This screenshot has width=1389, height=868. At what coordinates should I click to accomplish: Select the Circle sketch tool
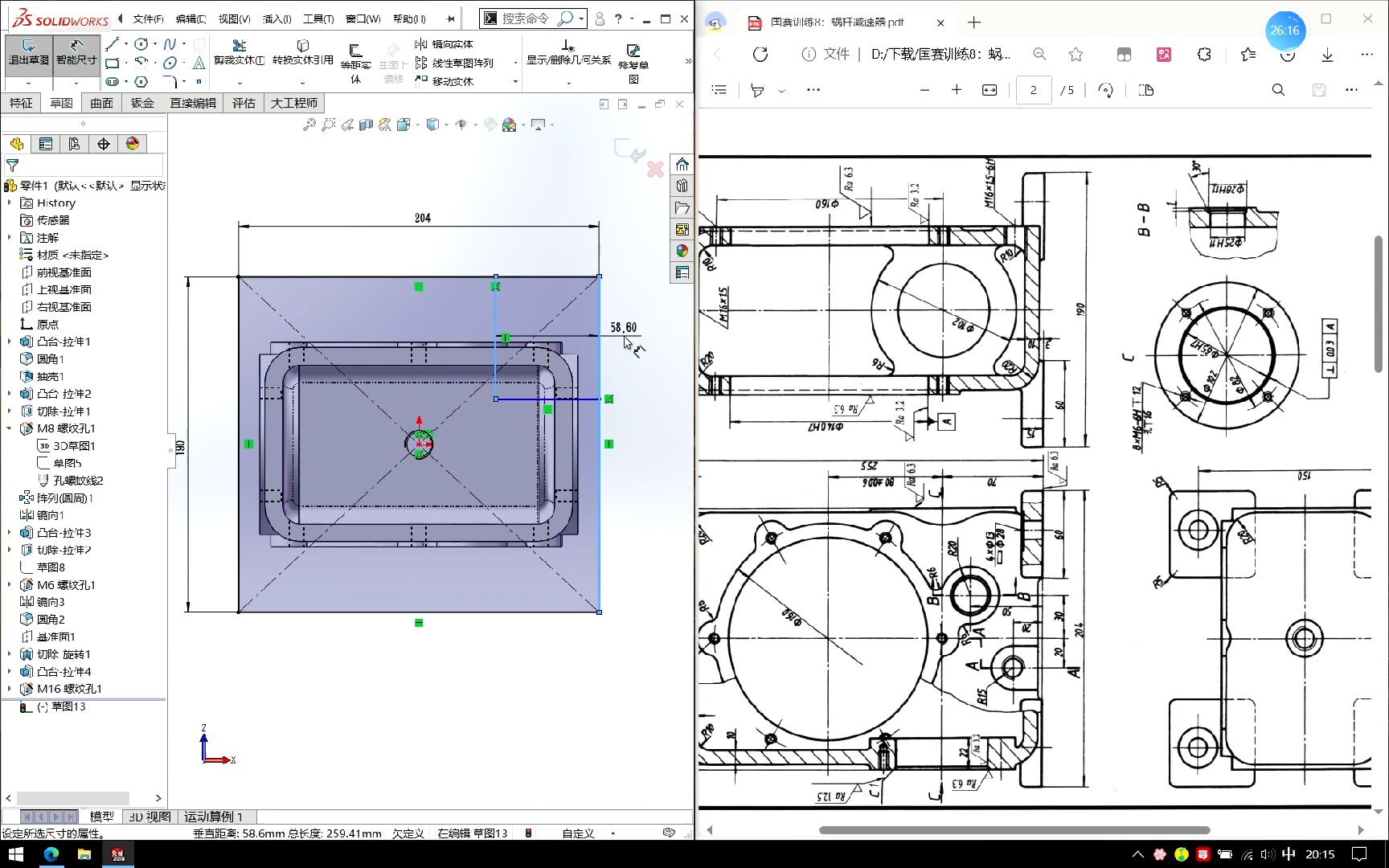coord(141,44)
